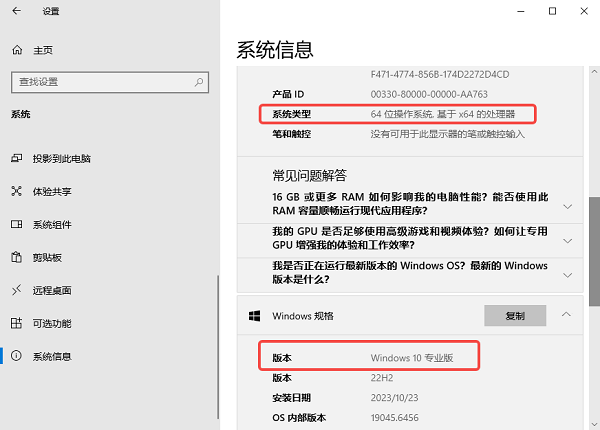Open 远程桌面 settings page
The height and width of the screenshot is (430, 600).
[x=109, y=290]
